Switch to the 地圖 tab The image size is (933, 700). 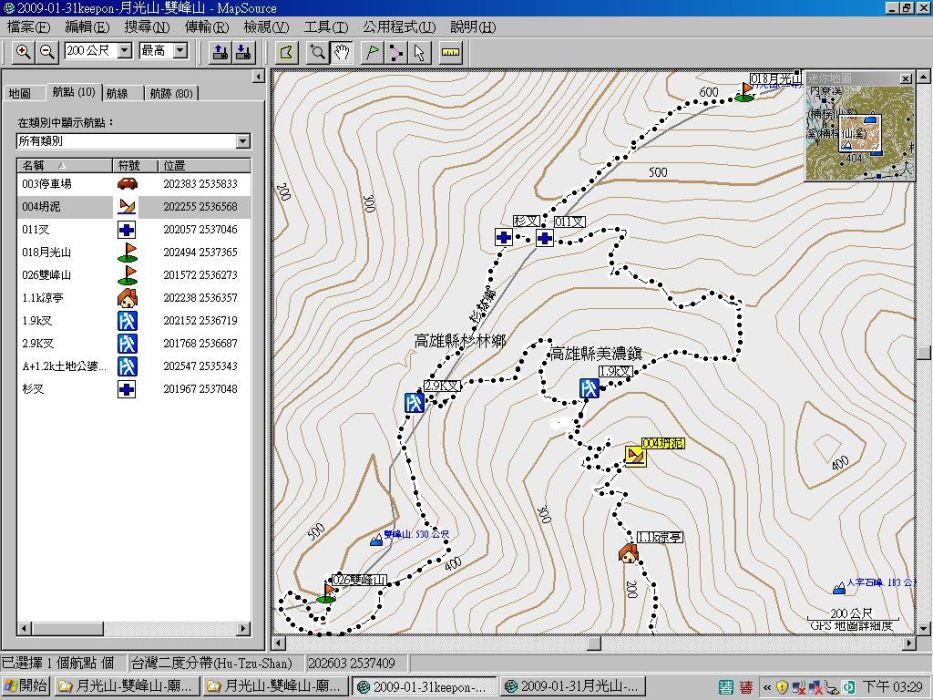point(20,93)
